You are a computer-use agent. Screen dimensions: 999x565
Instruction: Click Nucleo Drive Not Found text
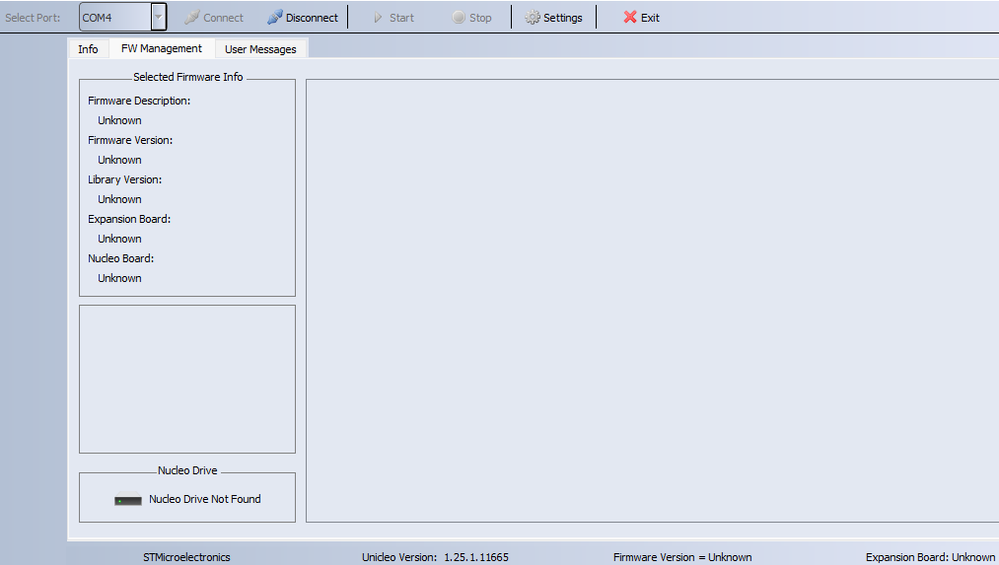205,499
